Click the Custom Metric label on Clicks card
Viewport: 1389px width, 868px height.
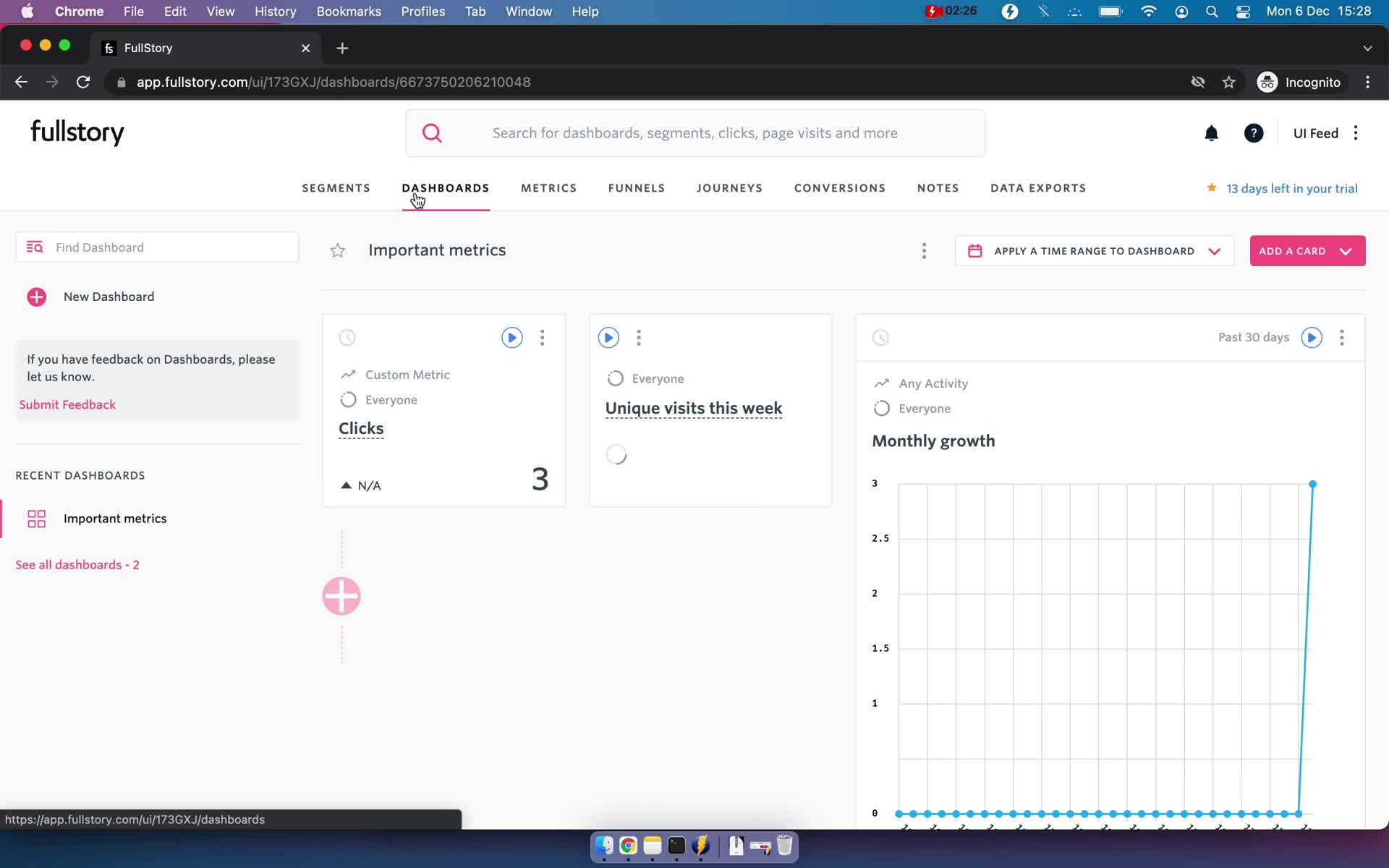[407, 375]
